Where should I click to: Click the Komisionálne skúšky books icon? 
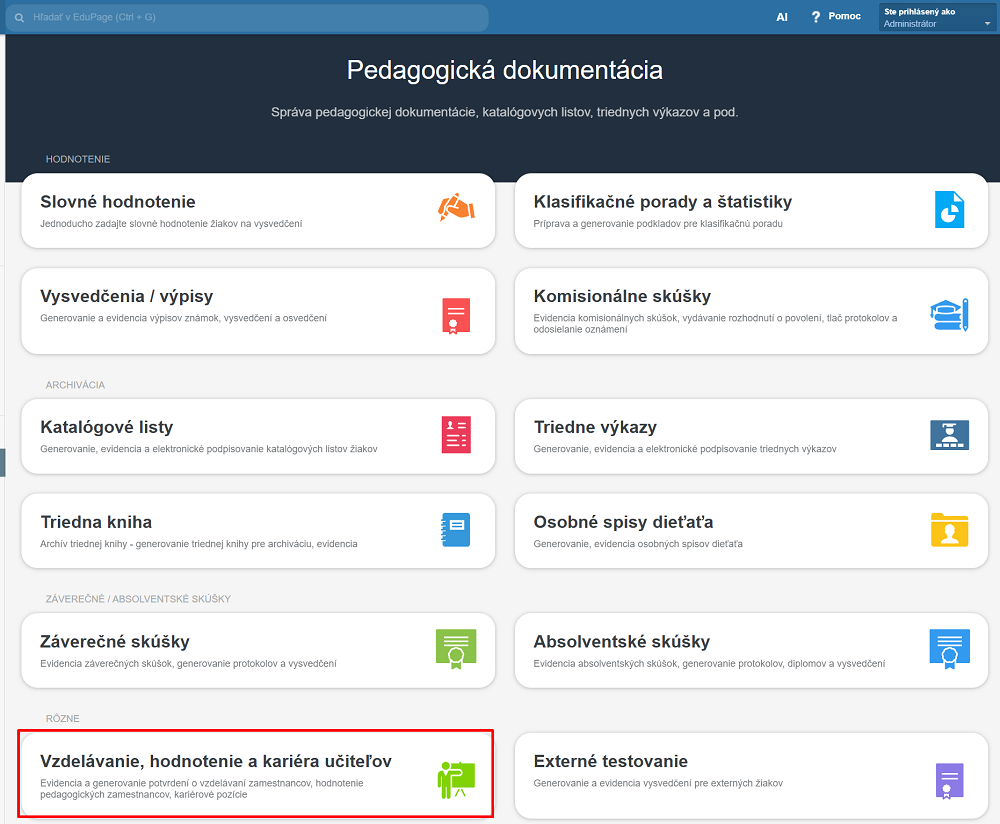pyautogui.click(x=948, y=315)
